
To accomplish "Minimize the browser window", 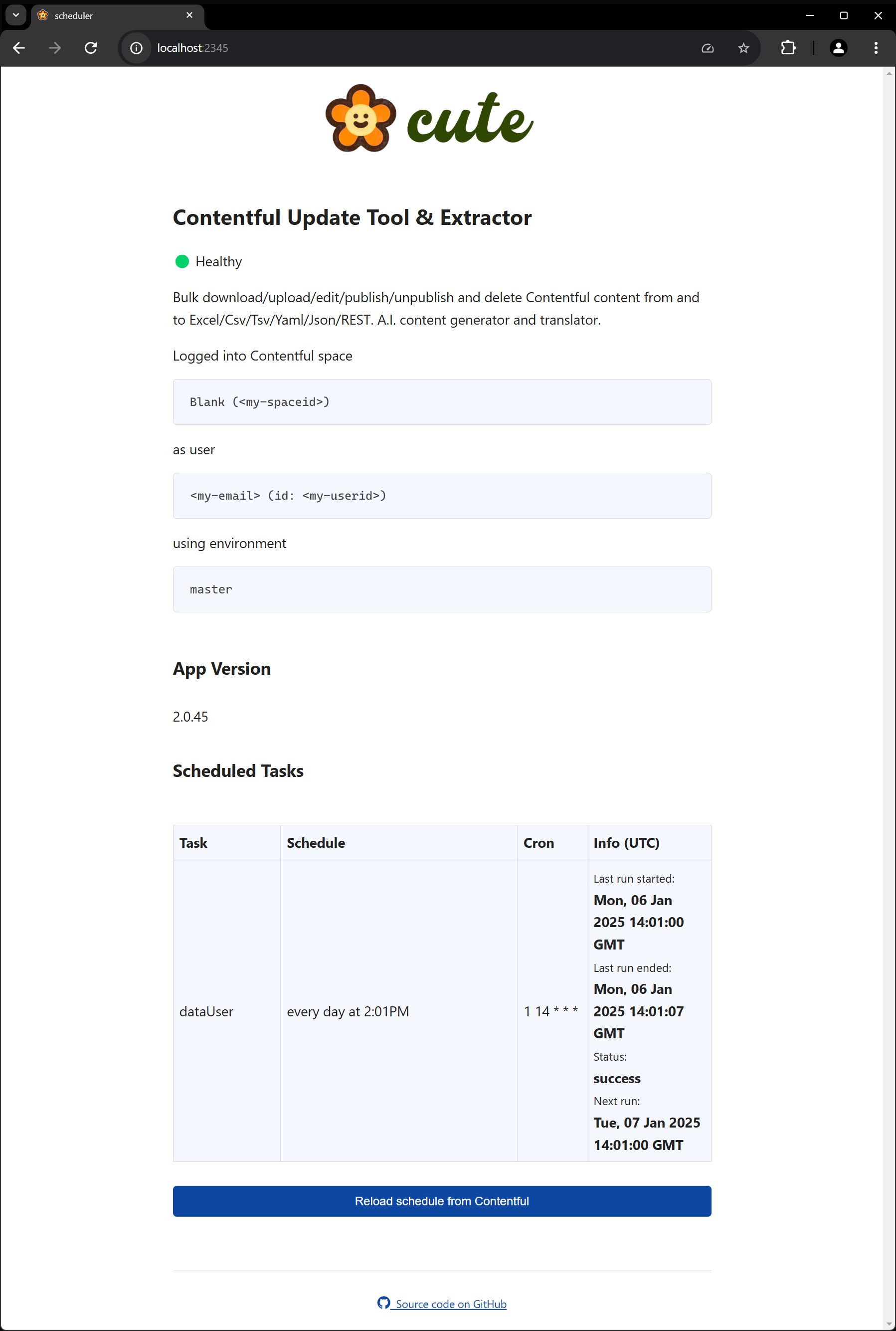I will [x=809, y=15].
